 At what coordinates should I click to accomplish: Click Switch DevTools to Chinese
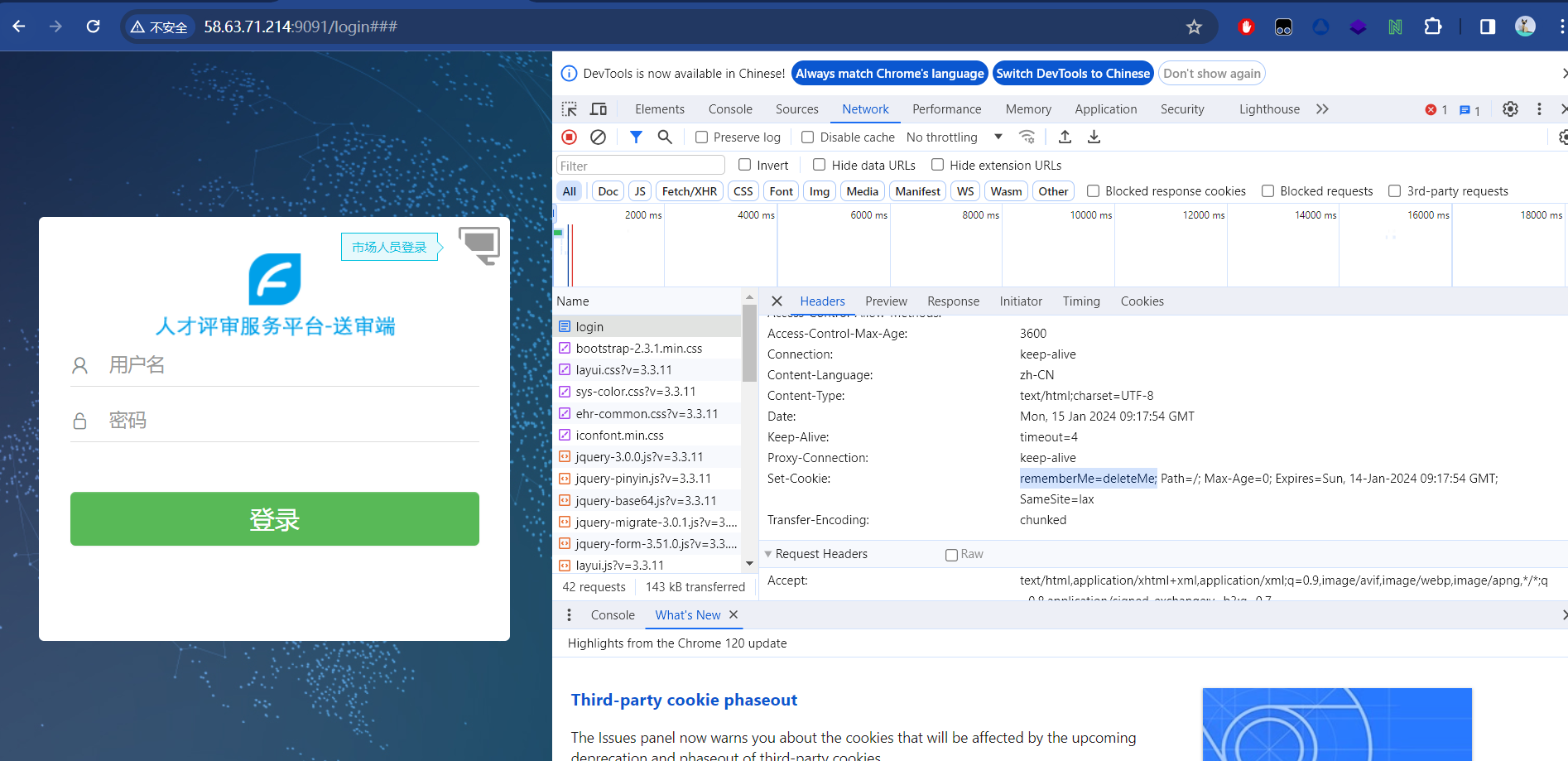coord(1073,74)
